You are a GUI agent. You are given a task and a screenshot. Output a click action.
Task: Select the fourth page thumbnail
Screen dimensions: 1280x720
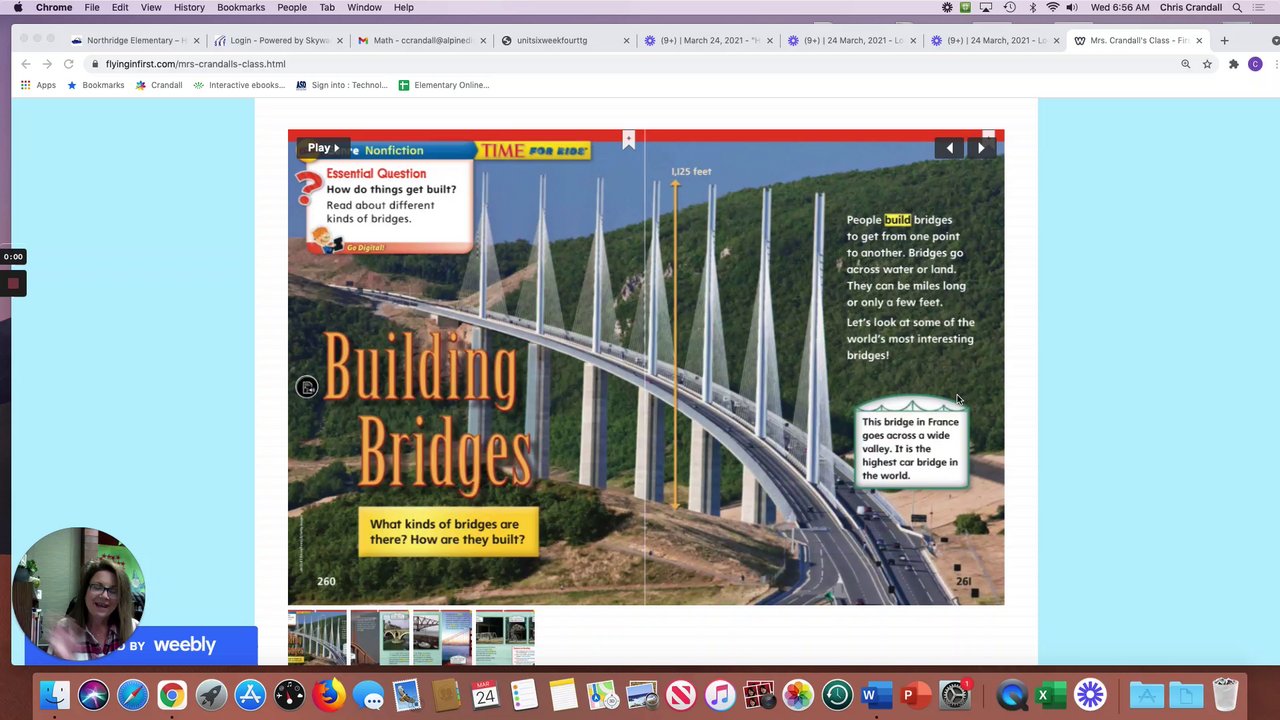[505, 637]
